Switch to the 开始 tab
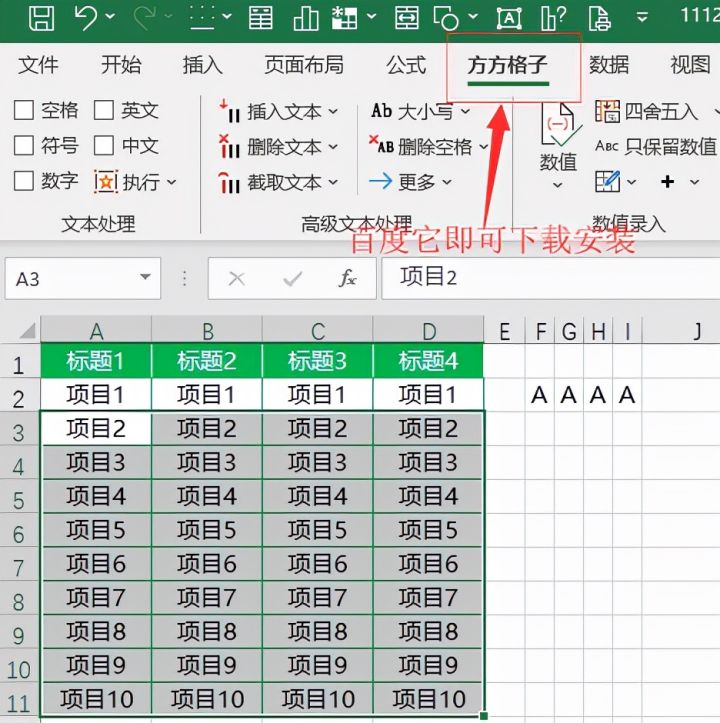Image resolution: width=720 pixels, height=723 pixels. pos(121,65)
